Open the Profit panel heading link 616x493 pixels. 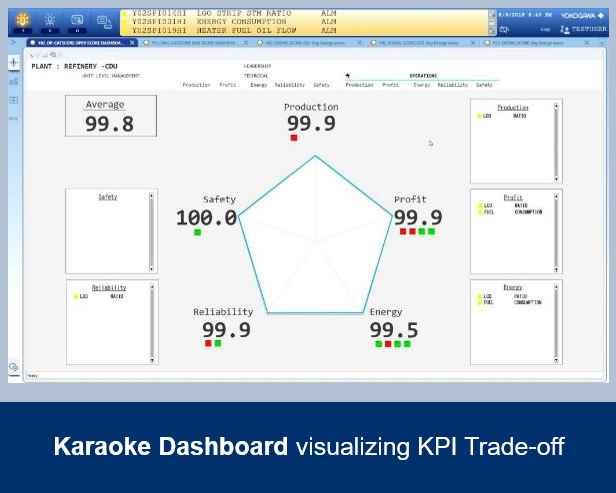click(x=513, y=198)
